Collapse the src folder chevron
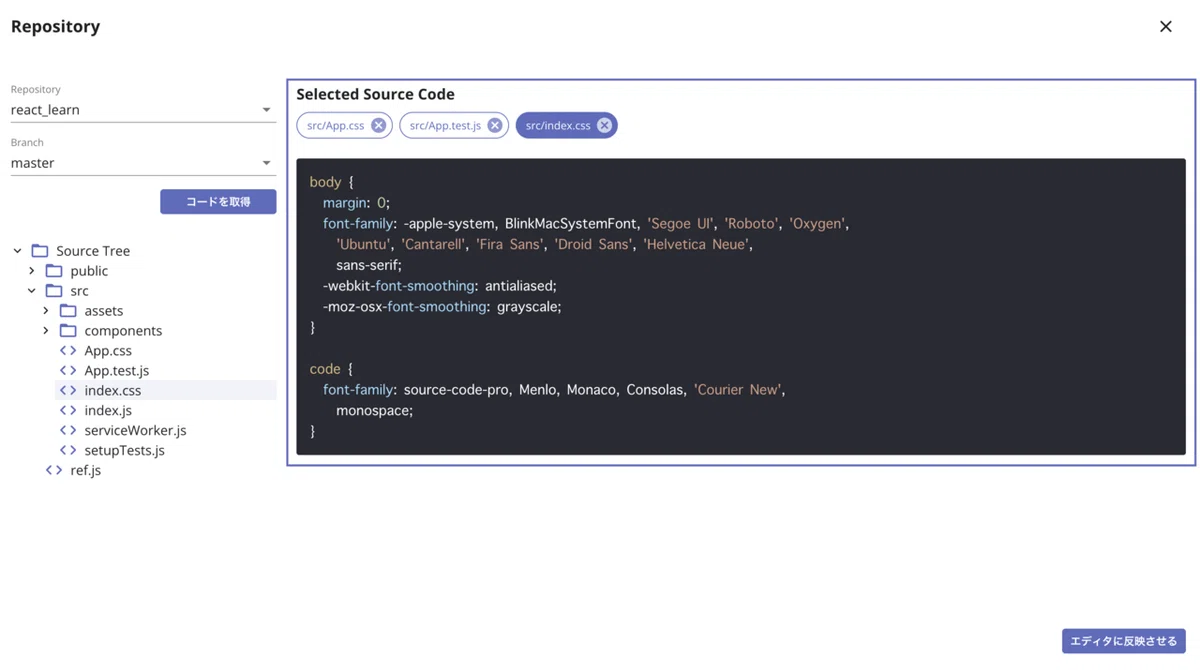This screenshot has width=1200, height=670. (x=31, y=291)
